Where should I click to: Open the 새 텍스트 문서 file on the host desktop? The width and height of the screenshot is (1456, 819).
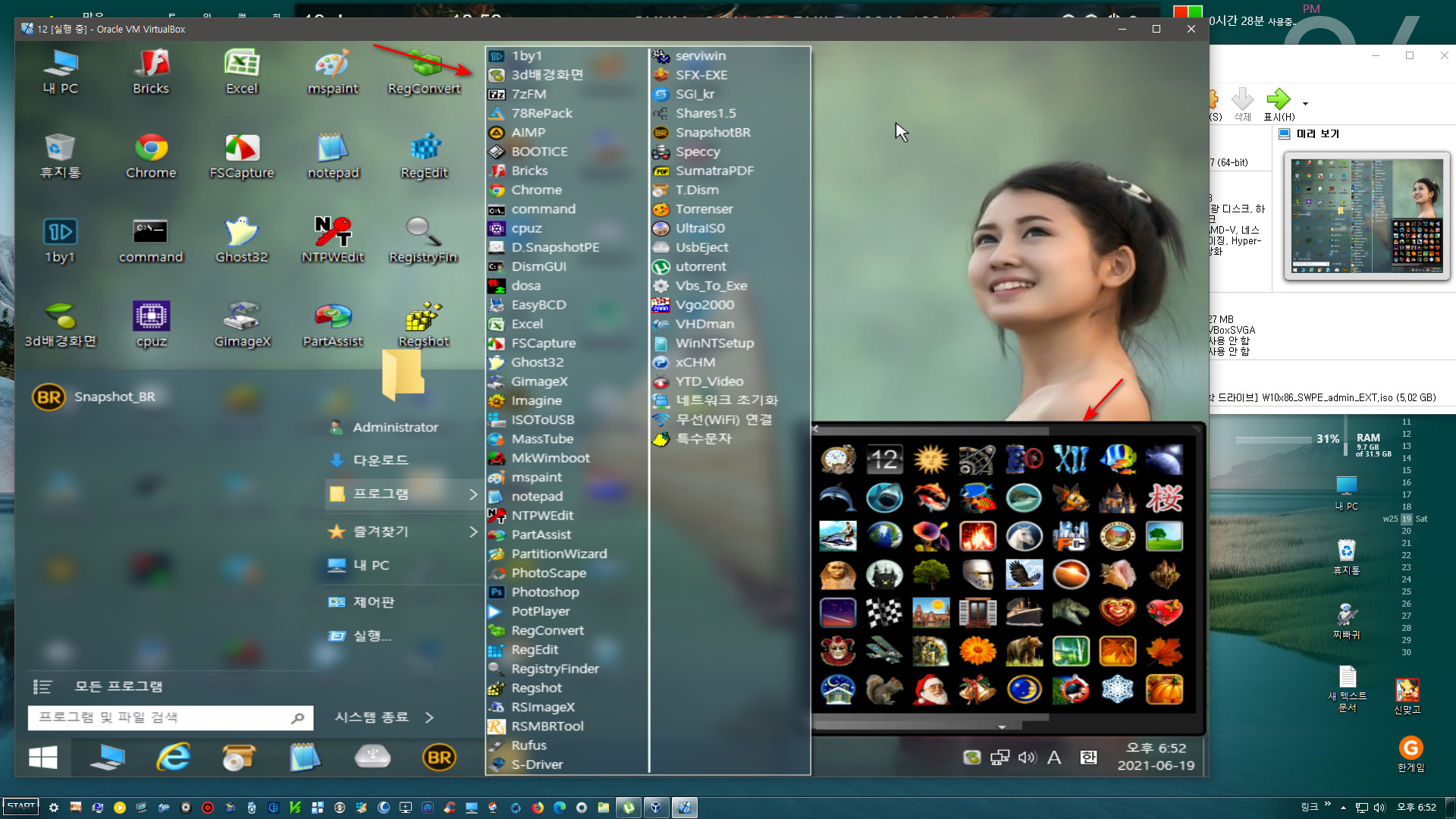pyautogui.click(x=1348, y=689)
